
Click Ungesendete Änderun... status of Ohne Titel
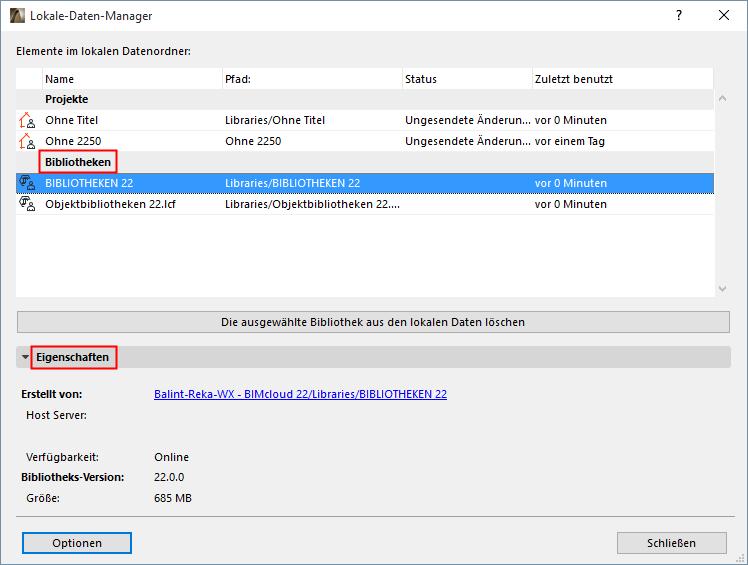(468, 120)
